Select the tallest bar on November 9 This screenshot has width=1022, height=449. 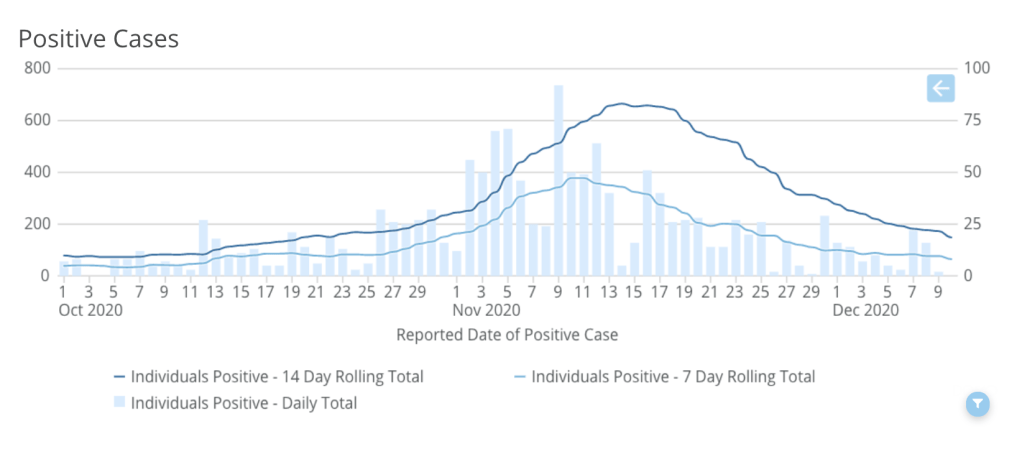pyautogui.click(x=558, y=180)
